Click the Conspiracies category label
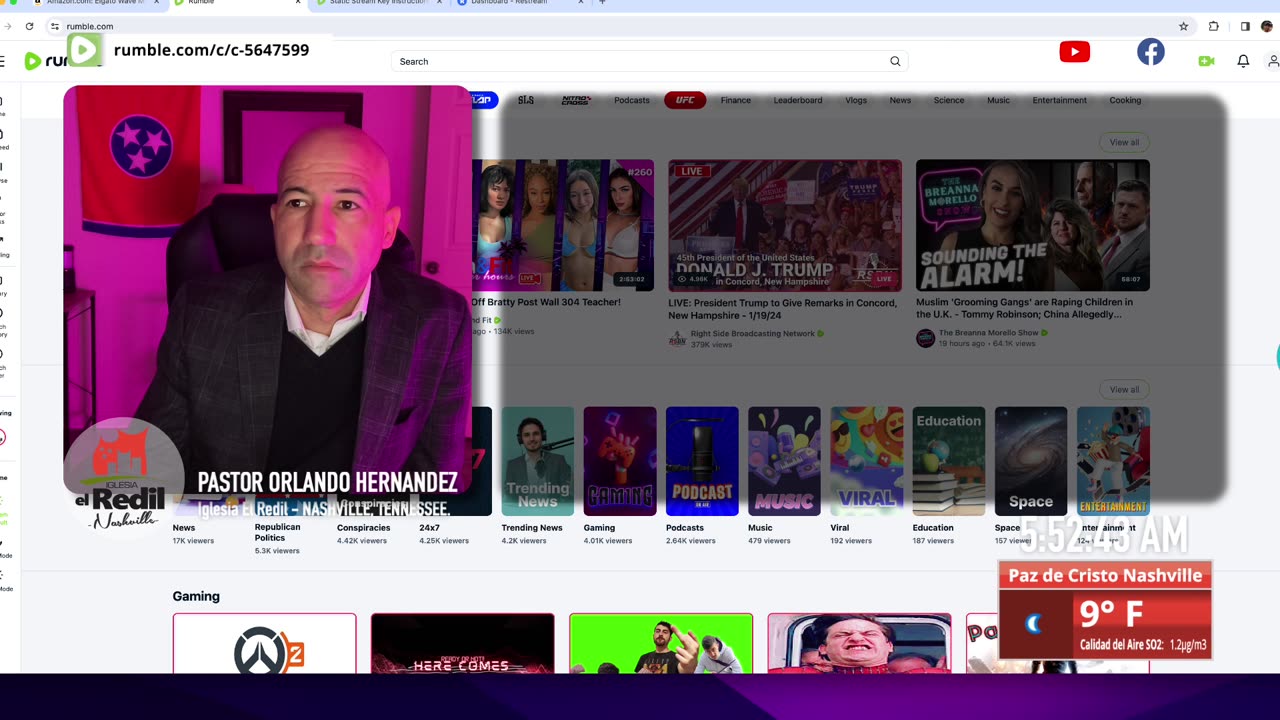1280x720 pixels. (x=364, y=528)
